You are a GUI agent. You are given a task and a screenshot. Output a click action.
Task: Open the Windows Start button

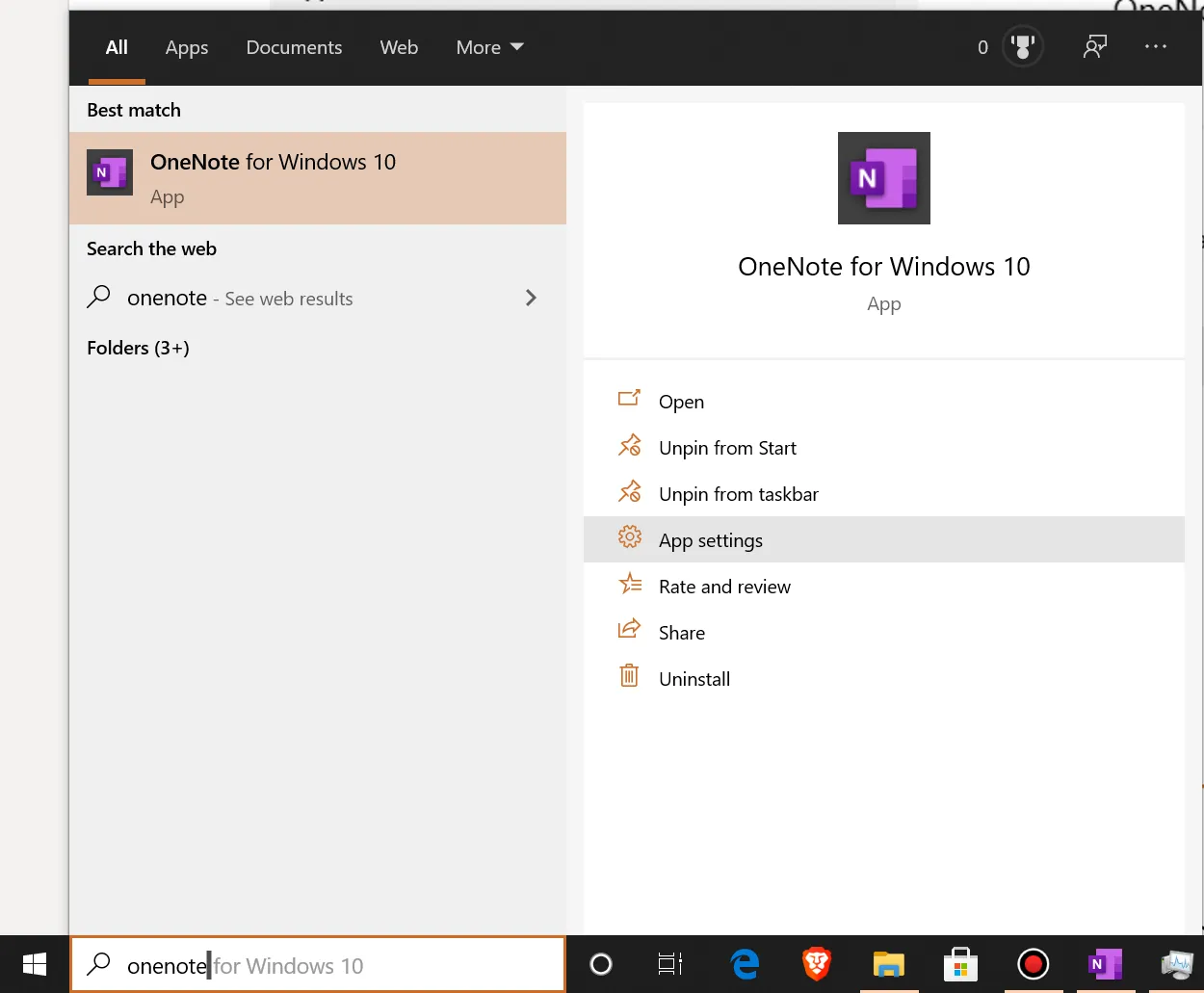(35, 964)
